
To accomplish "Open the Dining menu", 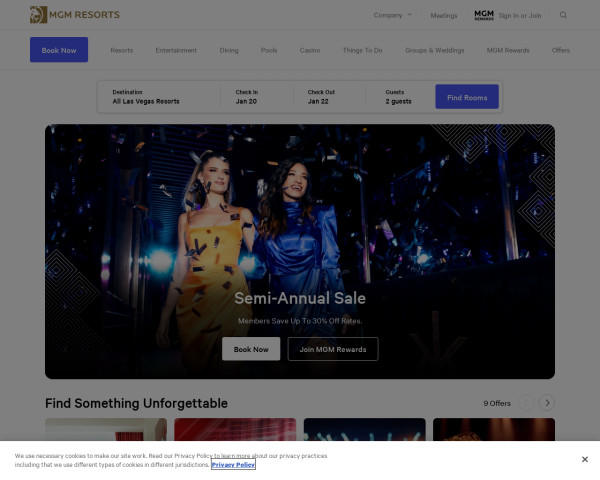I will (x=229, y=50).
